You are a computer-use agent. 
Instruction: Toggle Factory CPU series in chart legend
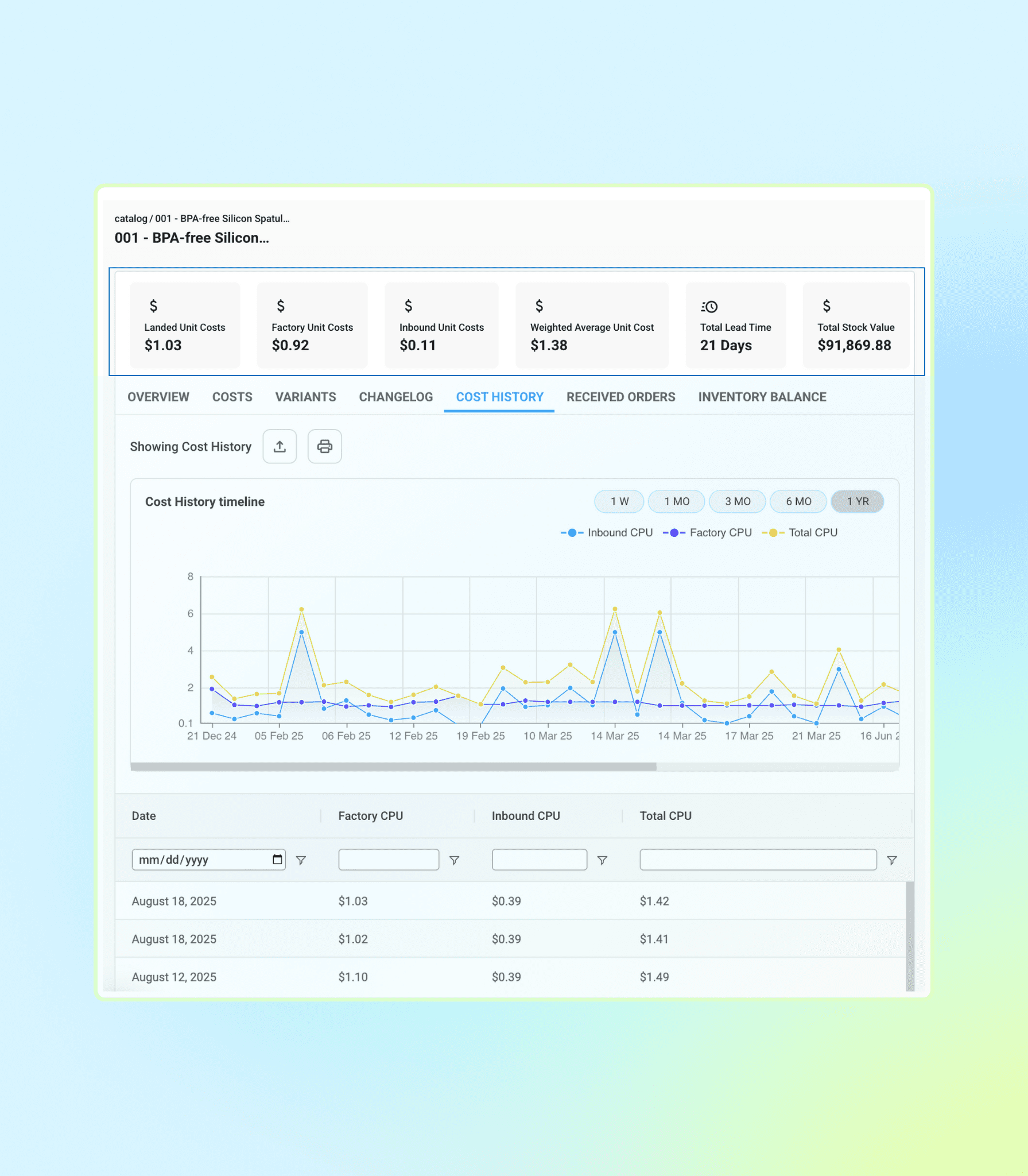707,533
